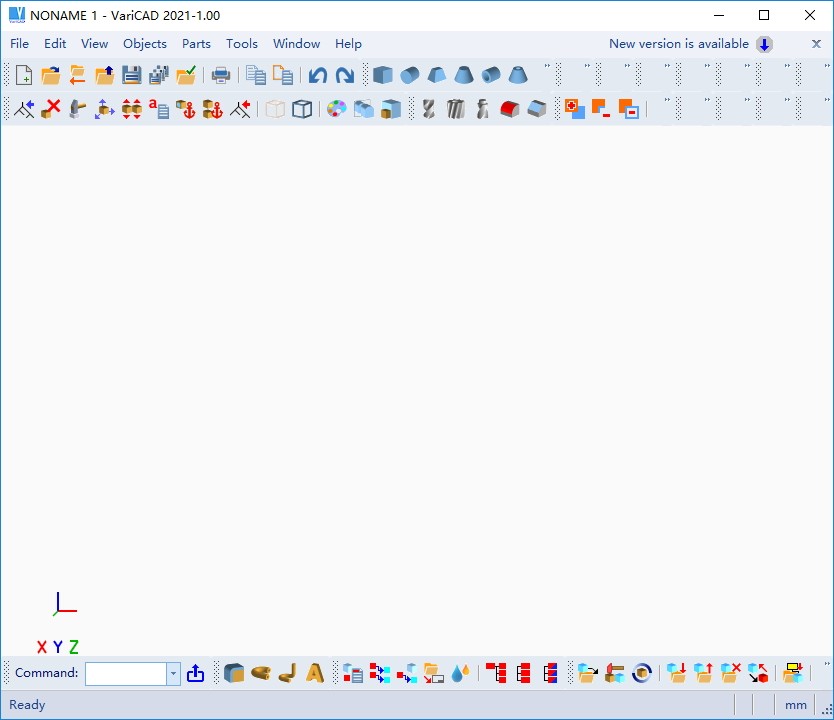The height and width of the screenshot is (720, 834).
Task: Click the Redo arrow icon
Action: tap(345, 76)
